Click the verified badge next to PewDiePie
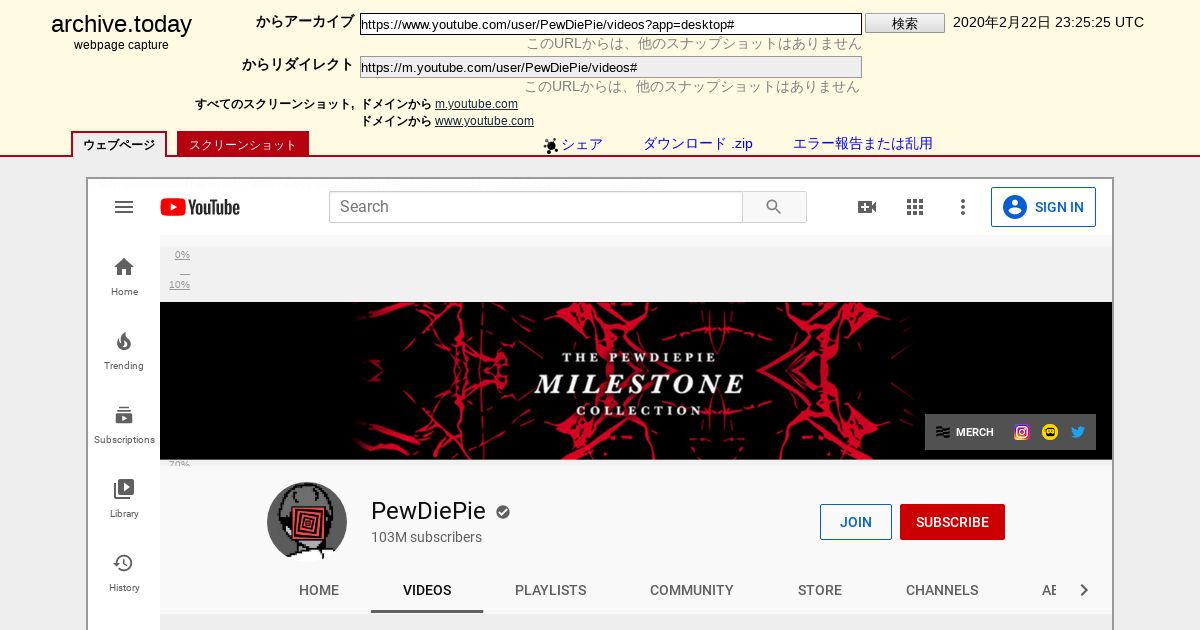 (x=503, y=512)
